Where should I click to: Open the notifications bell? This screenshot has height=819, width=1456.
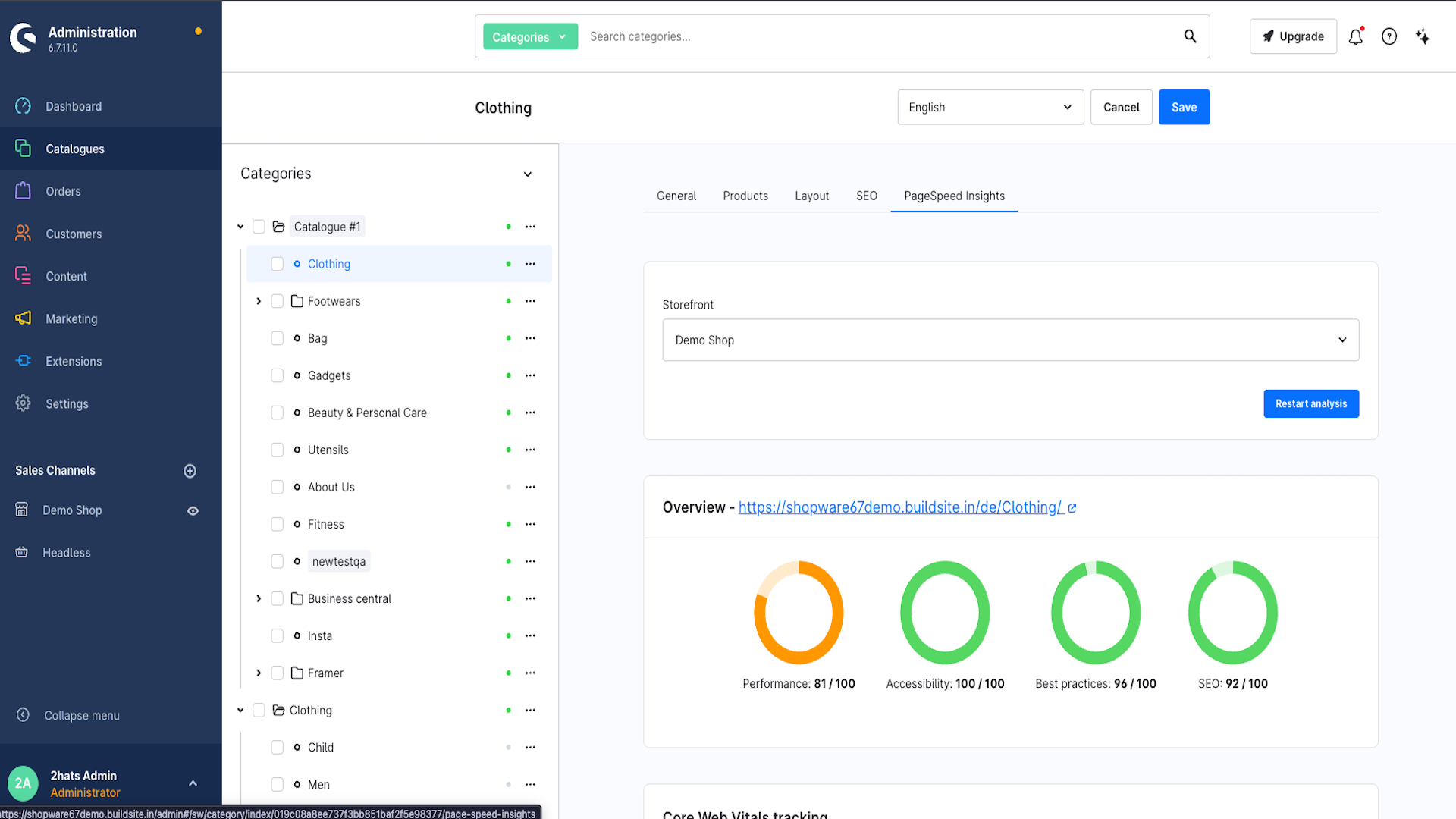pyautogui.click(x=1356, y=36)
